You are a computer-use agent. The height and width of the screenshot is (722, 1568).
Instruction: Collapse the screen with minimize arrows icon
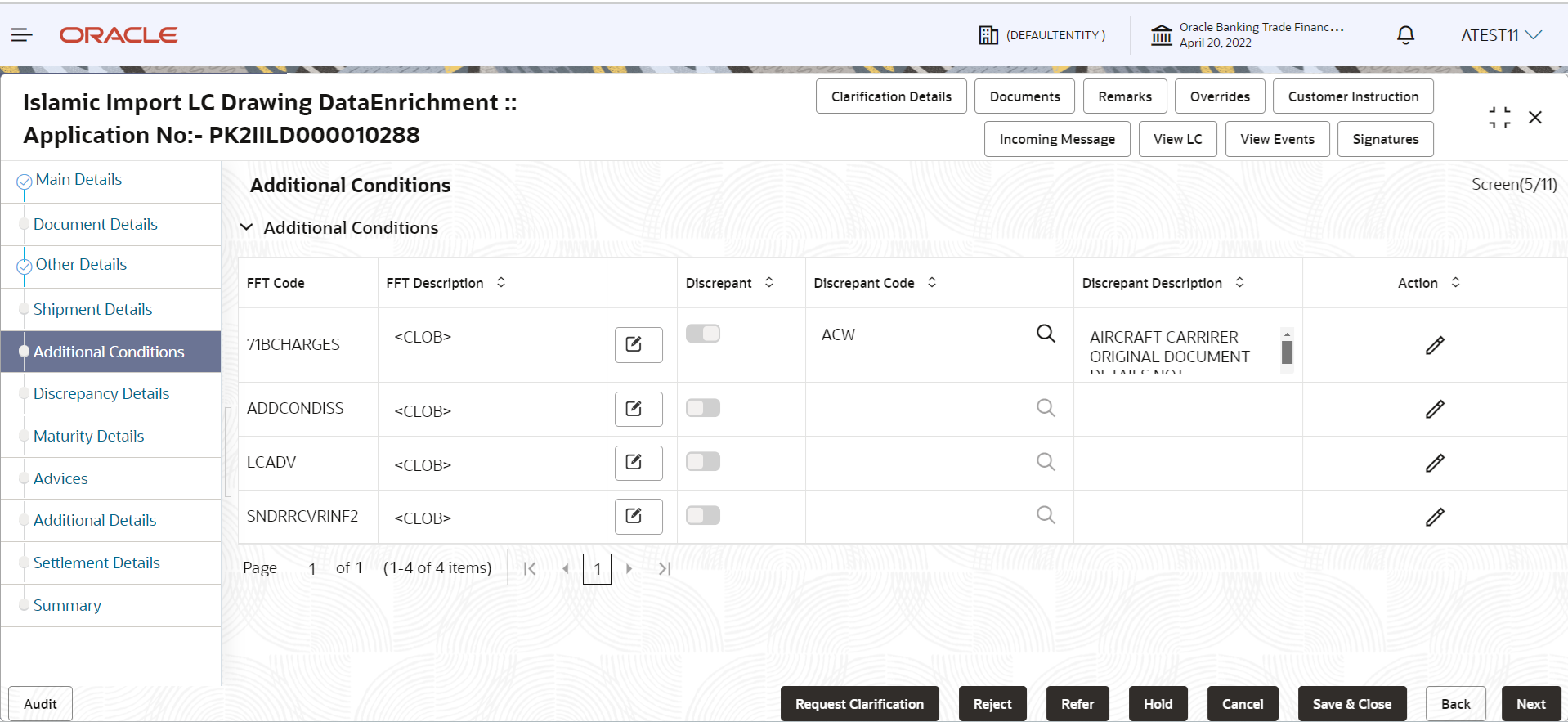coord(1499,117)
